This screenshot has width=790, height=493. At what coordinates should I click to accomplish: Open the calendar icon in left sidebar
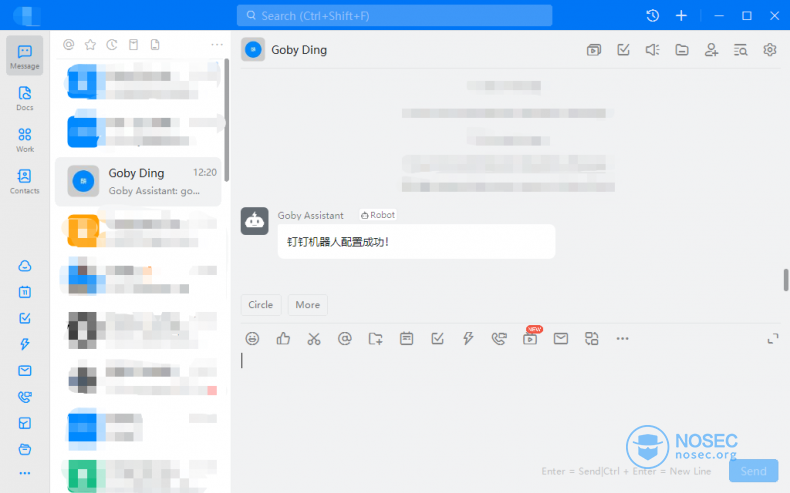click(24, 292)
